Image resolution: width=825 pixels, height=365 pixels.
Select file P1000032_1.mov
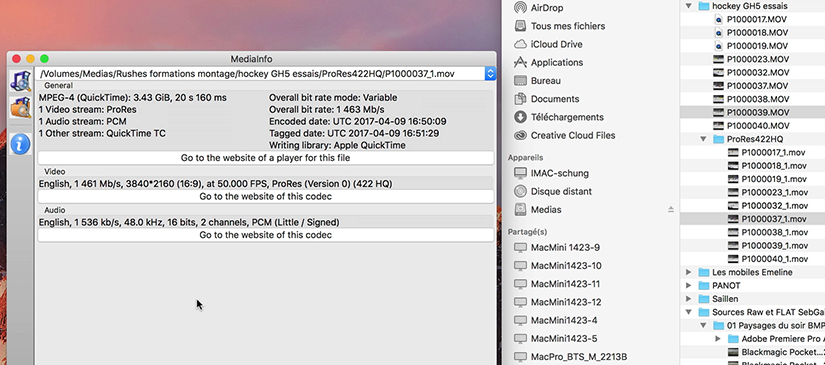774,206
